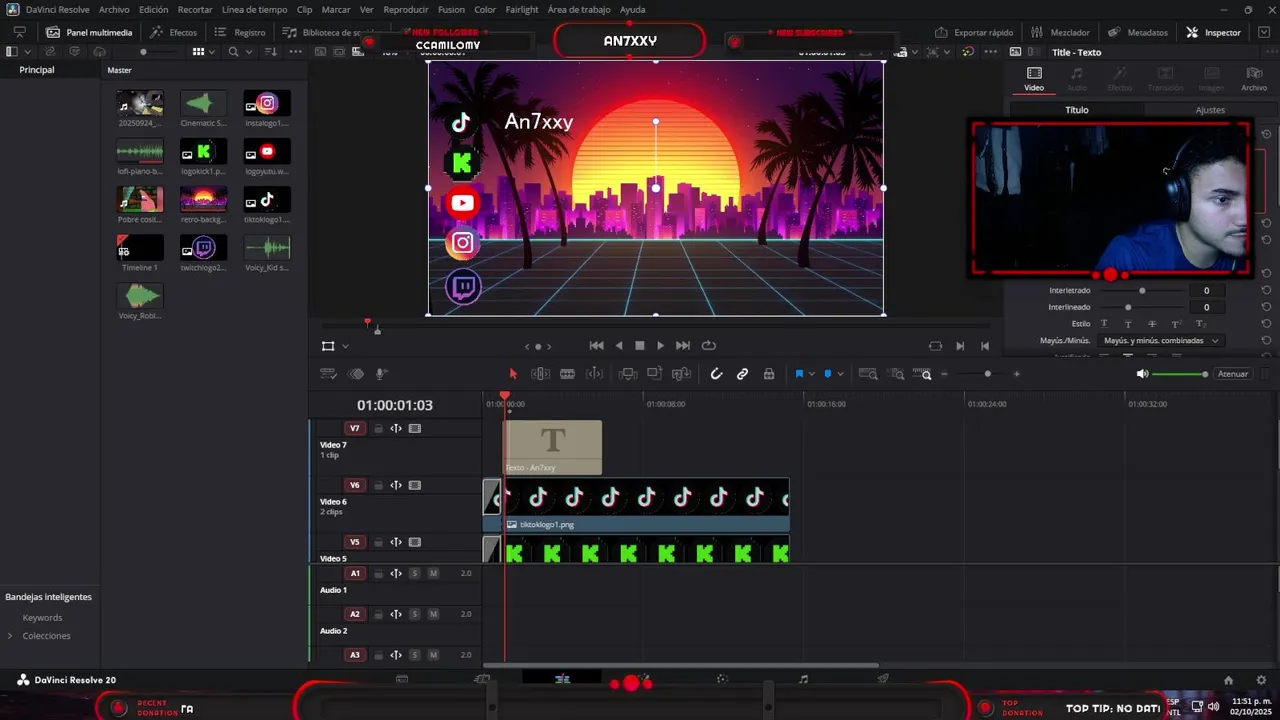Image resolution: width=1280 pixels, height=720 pixels.
Task: Click the Atenuar dim button
Action: pos(1233,374)
